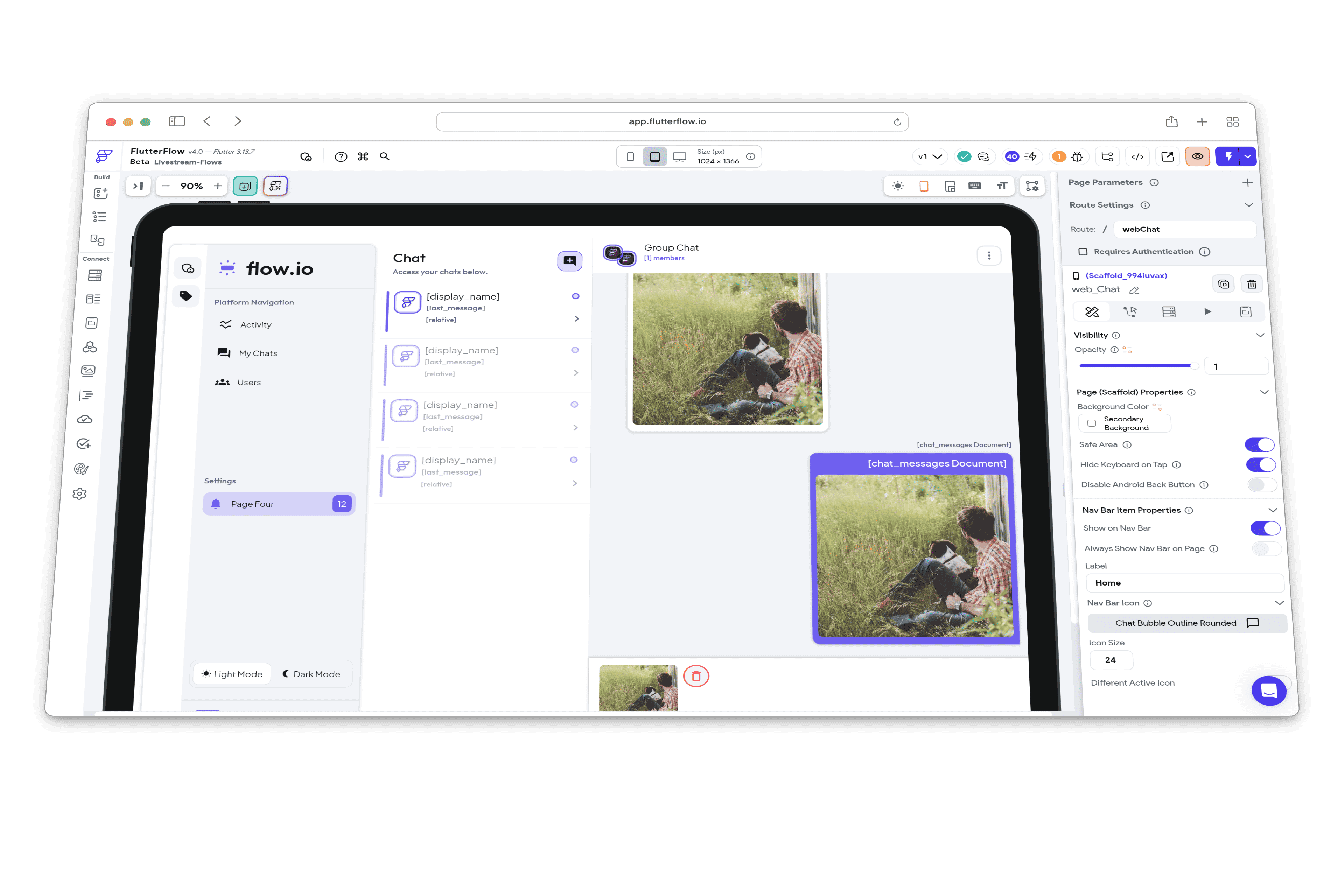Click the Dark Mode button
Viewport: 1344px width, 896px height.
[x=311, y=674]
